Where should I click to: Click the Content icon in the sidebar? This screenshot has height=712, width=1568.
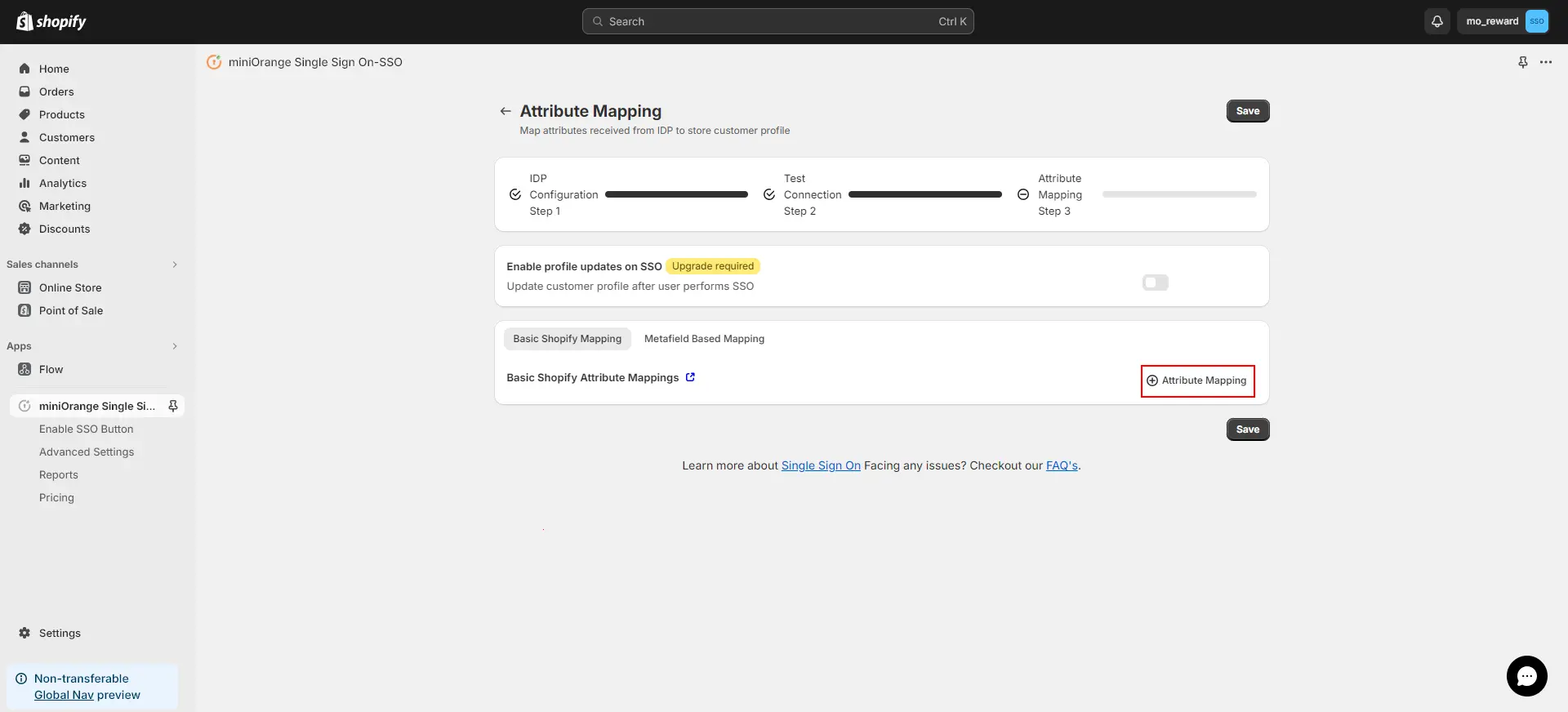pyautogui.click(x=24, y=160)
